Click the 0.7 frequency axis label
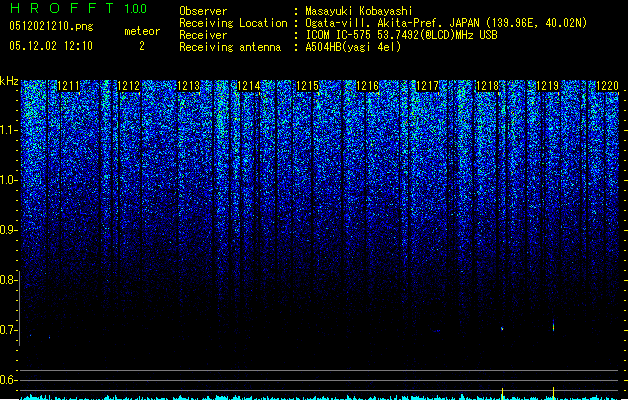The width and height of the screenshot is (629, 400). (x=8, y=330)
